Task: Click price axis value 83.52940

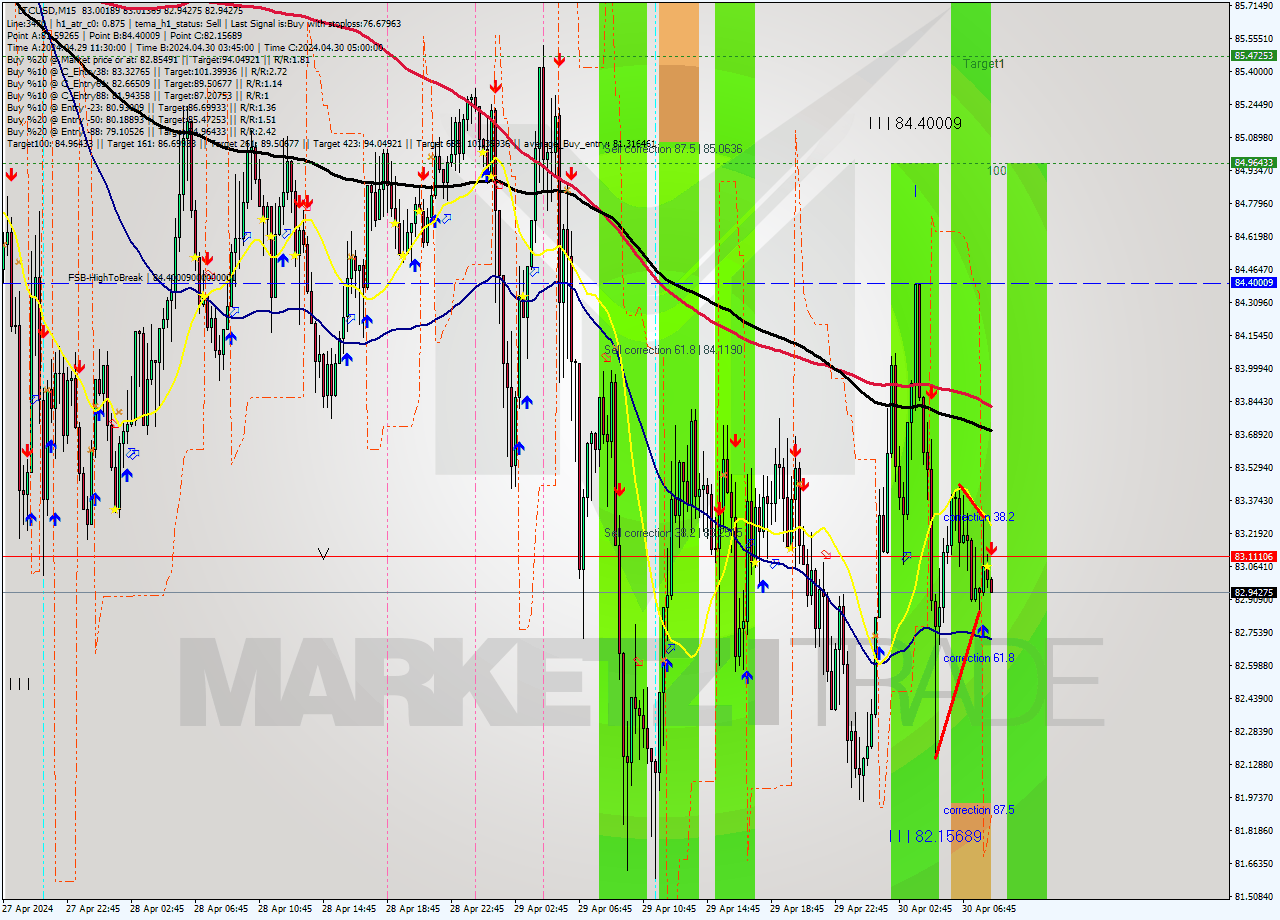Action: click(x=1253, y=468)
